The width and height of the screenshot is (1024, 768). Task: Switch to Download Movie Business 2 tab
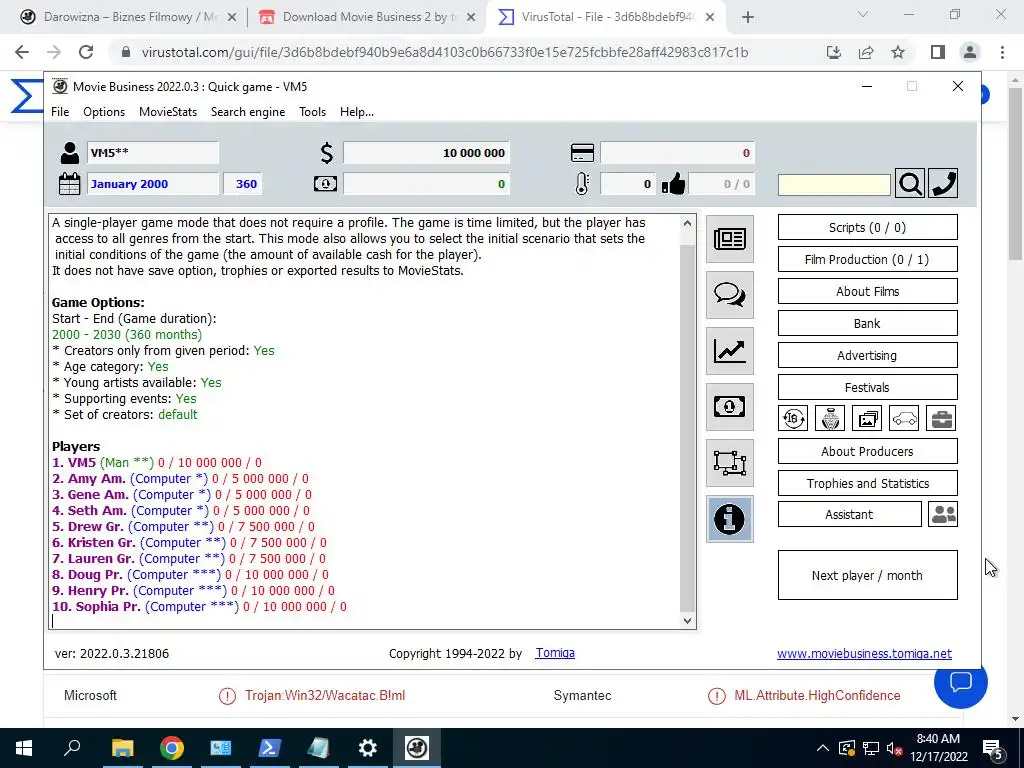pyautogui.click(x=366, y=17)
